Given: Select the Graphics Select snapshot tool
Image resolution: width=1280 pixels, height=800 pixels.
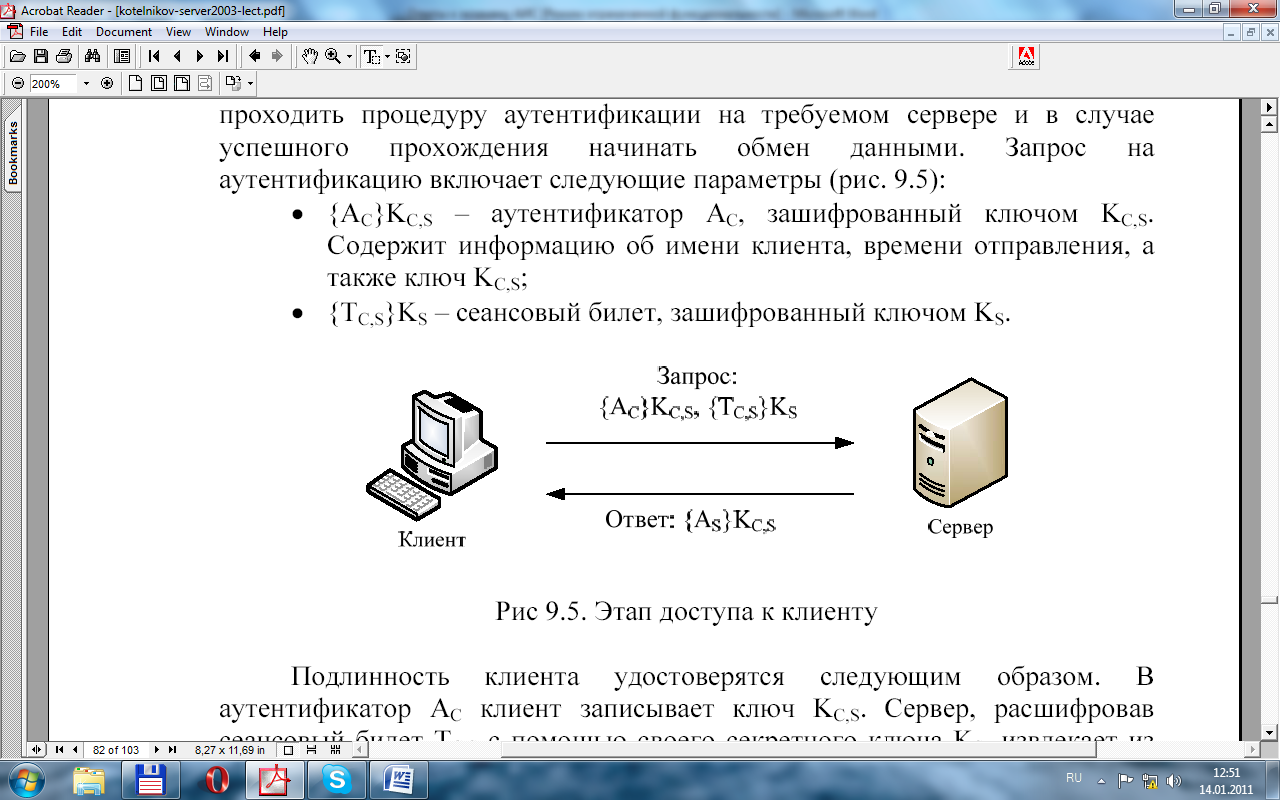Looking at the screenshot, I should (x=404, y=56).
